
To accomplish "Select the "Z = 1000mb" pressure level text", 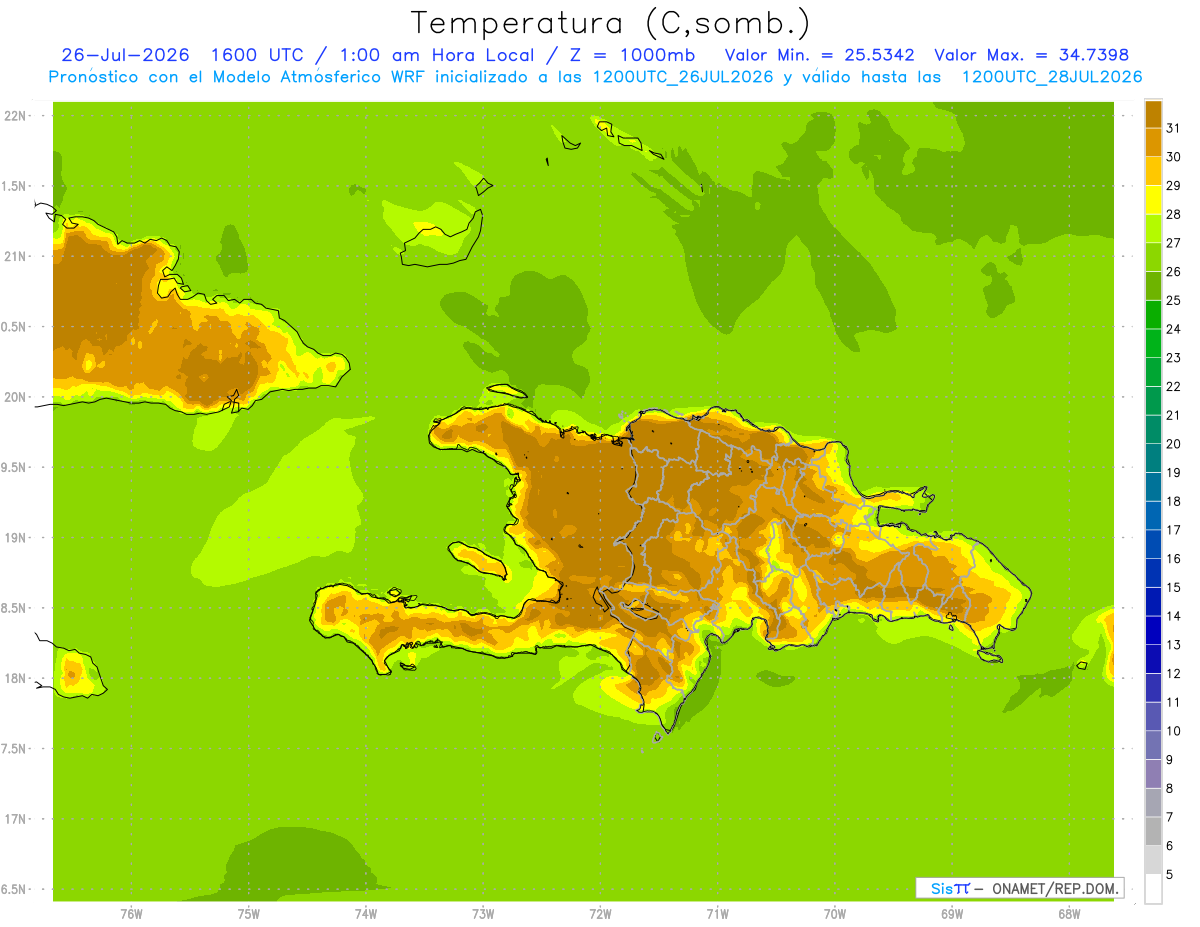I will pyautogui.click(x=635, y=55).
